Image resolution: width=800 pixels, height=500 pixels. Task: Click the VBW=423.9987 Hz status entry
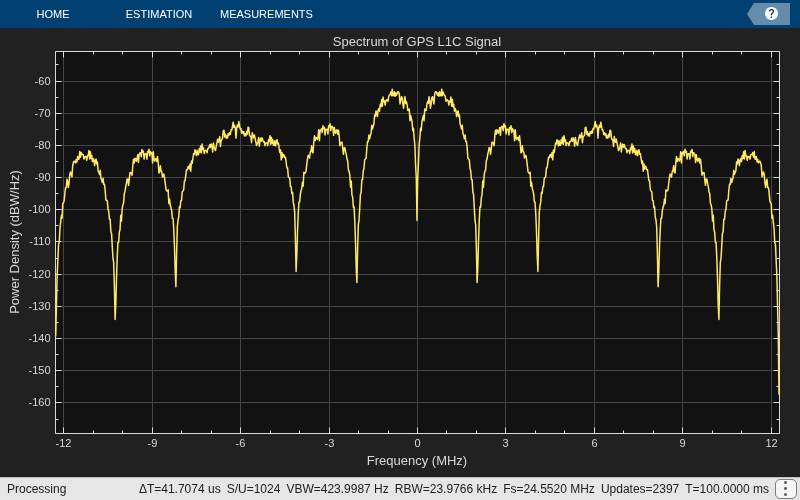pyautogui.click(x=337, y=489)
